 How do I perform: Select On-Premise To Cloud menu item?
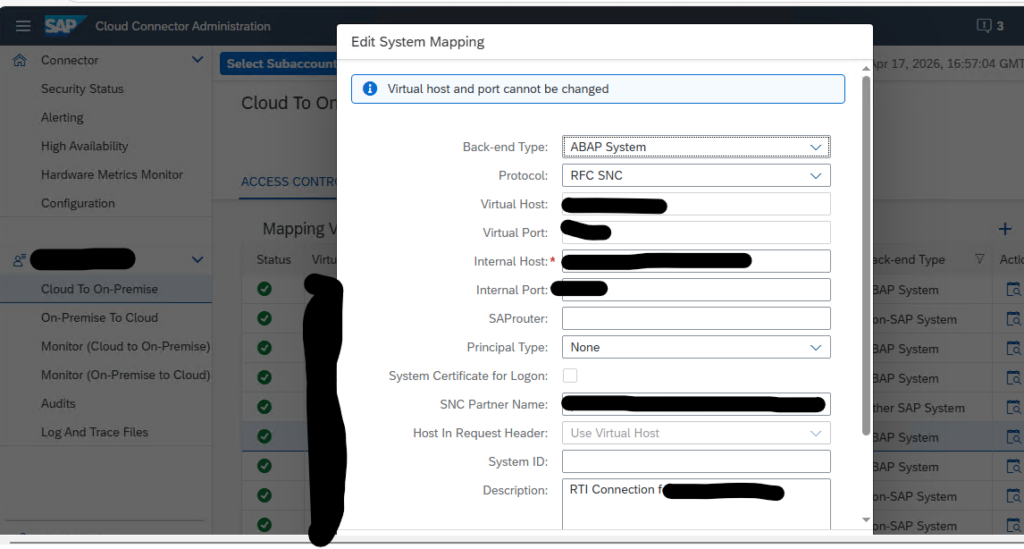[99, 318]
